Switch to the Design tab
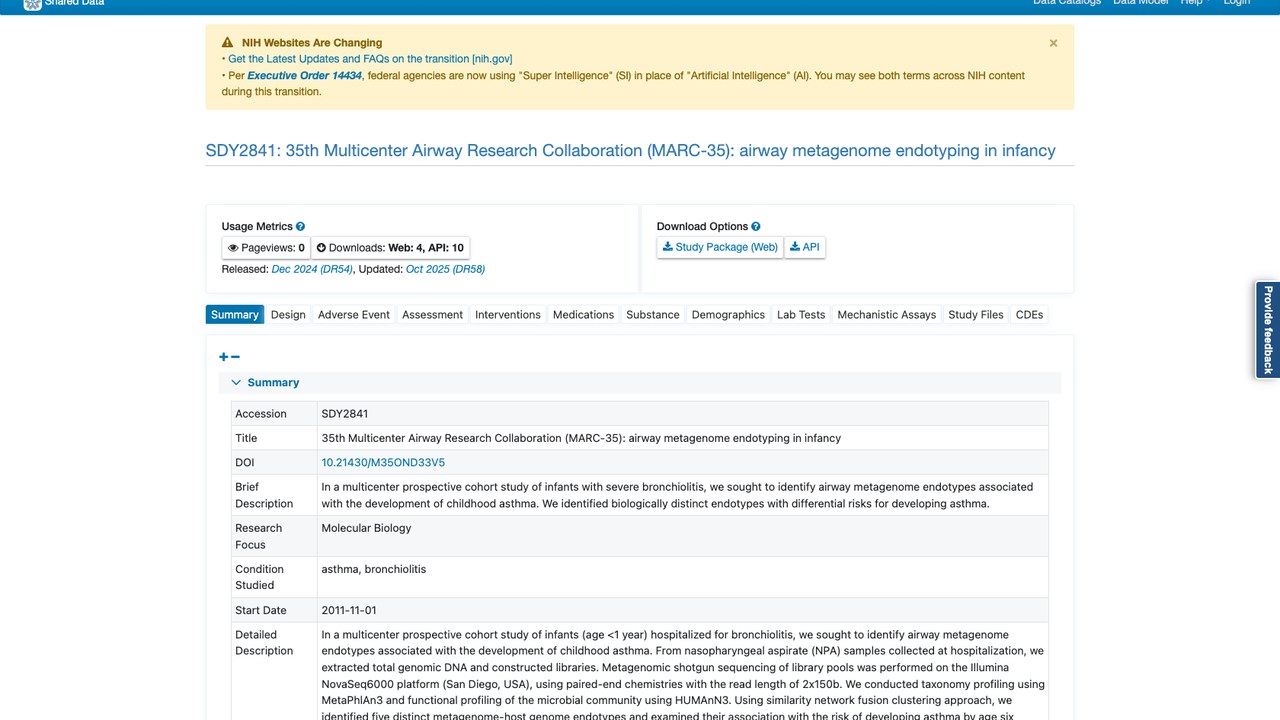Viewport: 1280px width, 720px height. (x=288, y=314)
